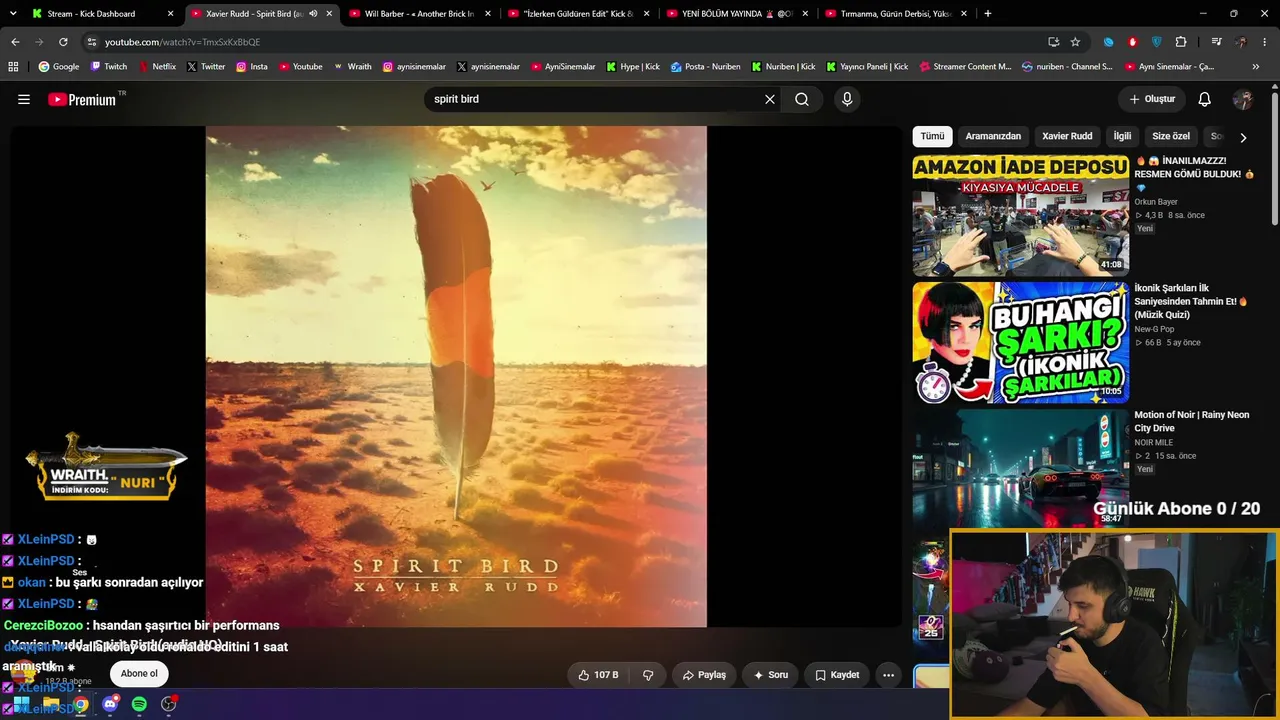
Task: Open the NOIR MILE channel name
Action: 1154,442
